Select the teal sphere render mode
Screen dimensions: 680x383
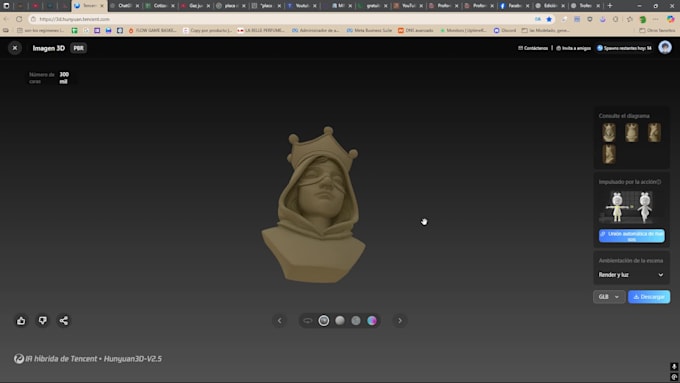pos(356,321)
